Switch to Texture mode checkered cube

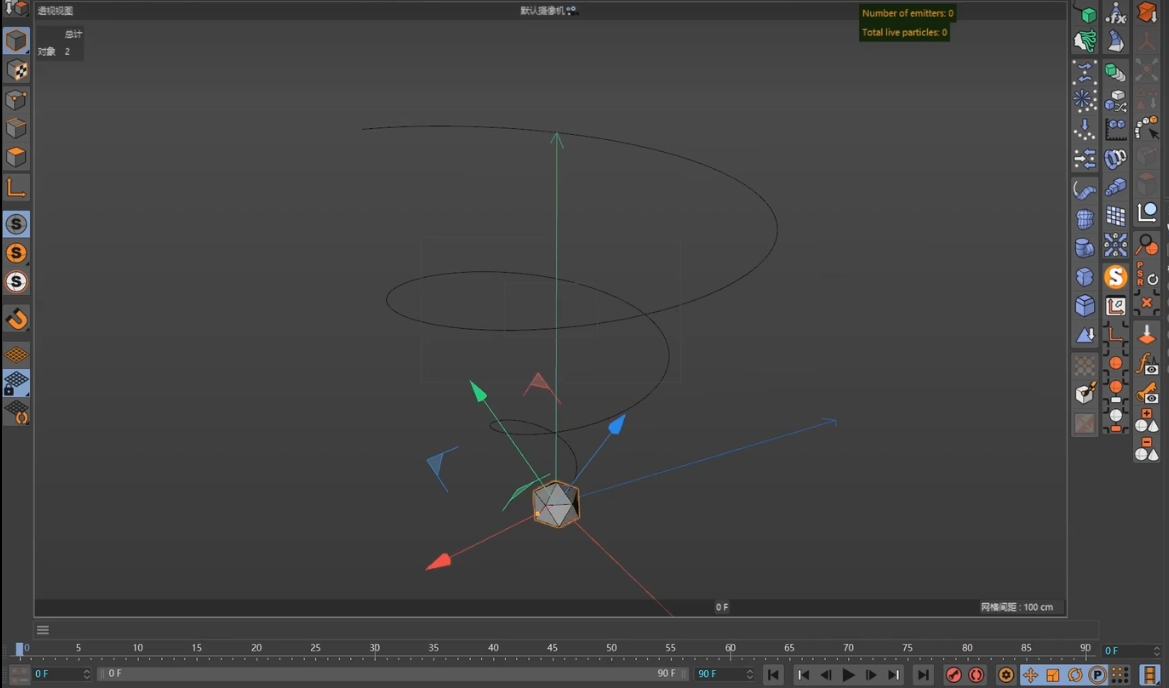[16, 70]
